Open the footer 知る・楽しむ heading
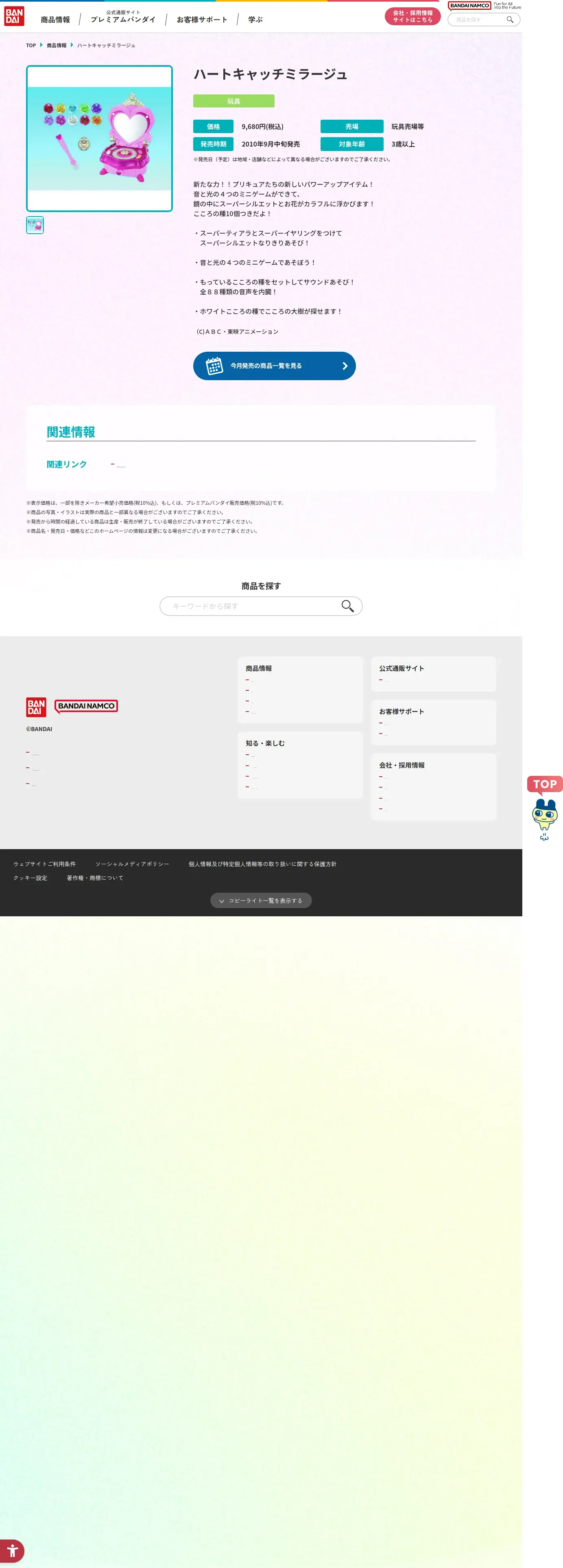 click(265, 743)
